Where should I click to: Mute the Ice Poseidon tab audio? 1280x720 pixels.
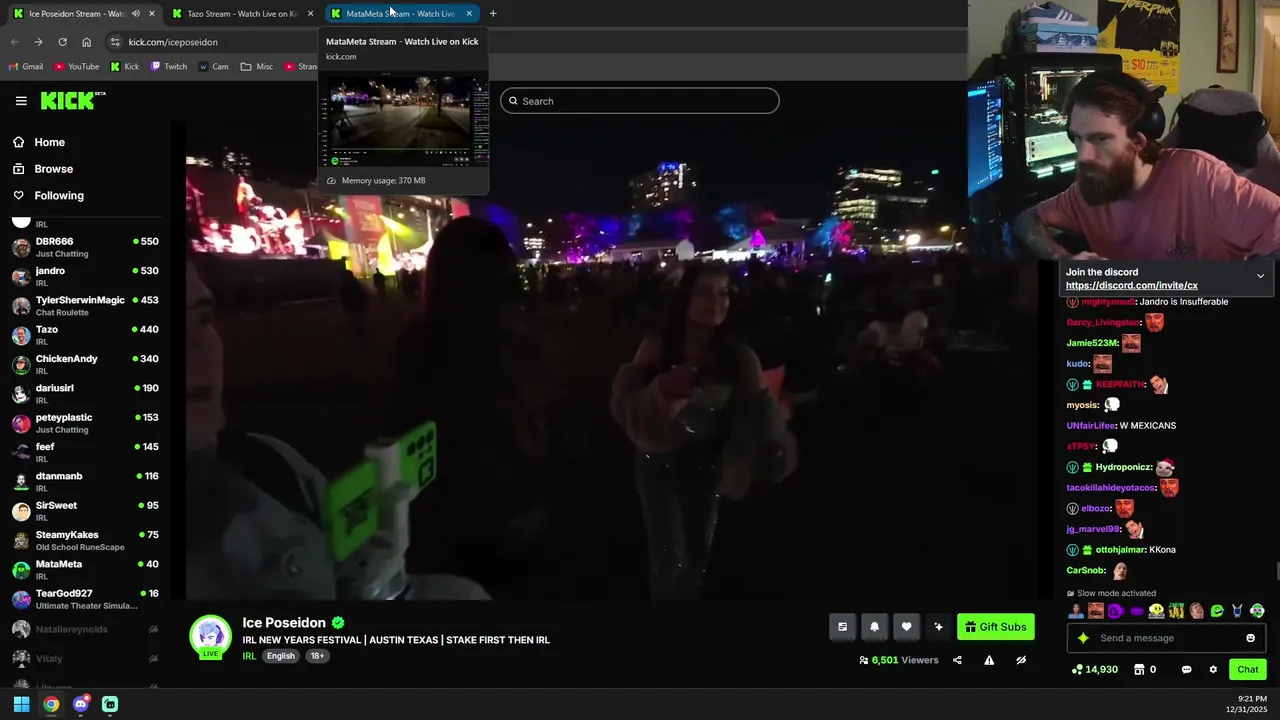tap(136, 14)
